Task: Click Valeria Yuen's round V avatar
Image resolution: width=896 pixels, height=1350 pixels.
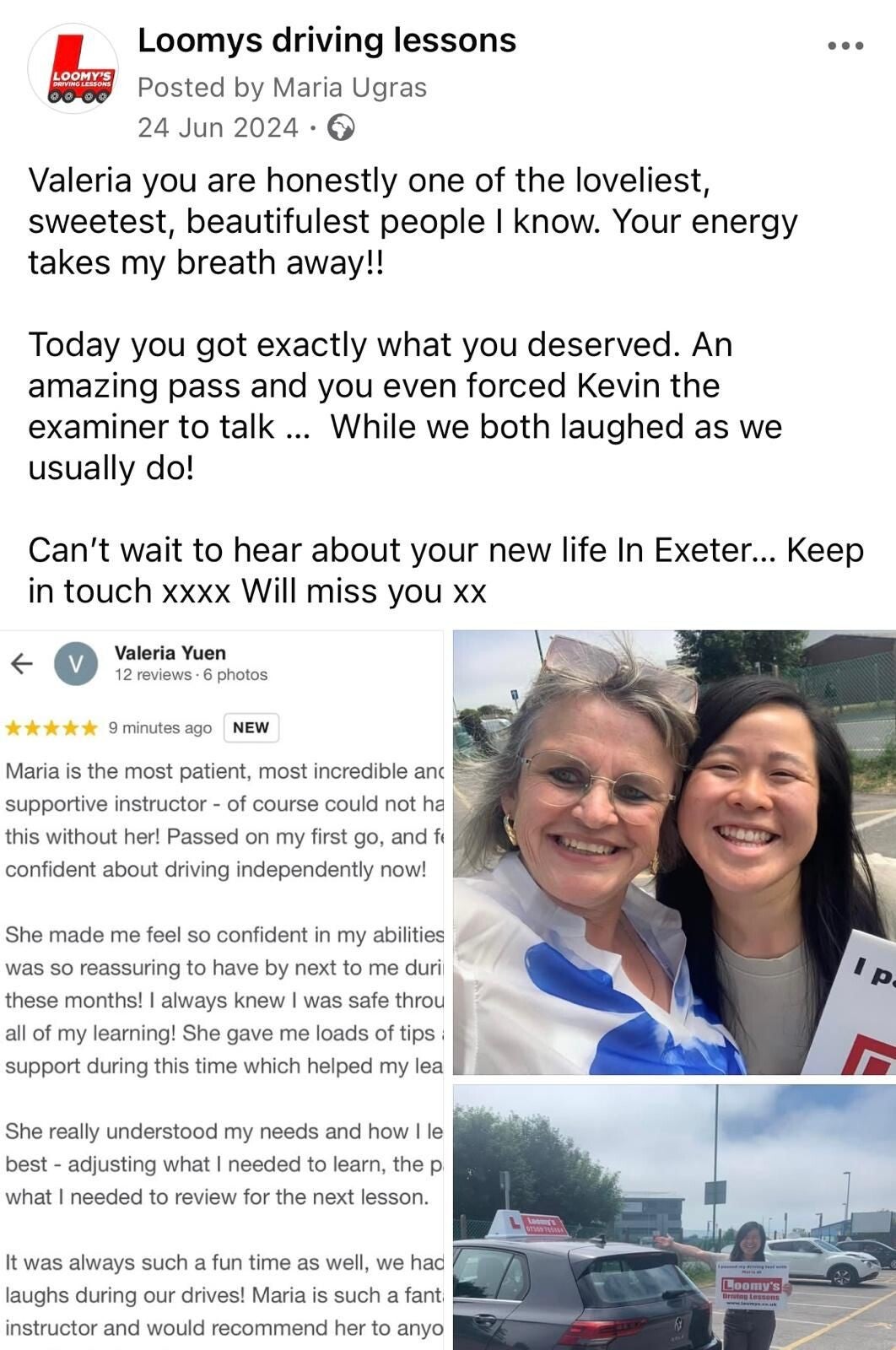Action: (x=76, y=664)
